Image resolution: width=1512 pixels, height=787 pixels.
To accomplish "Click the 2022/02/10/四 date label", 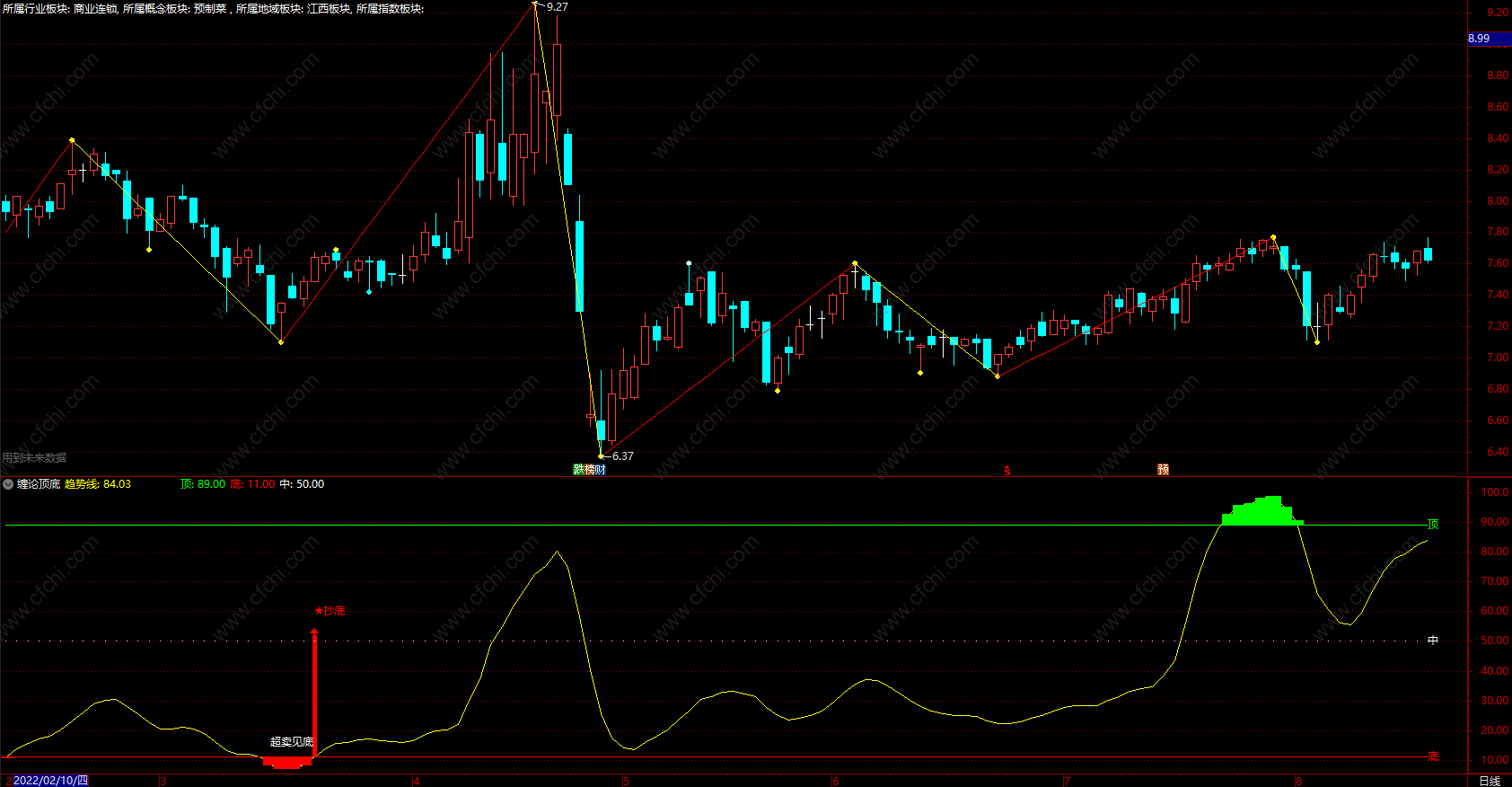I will (x=50, y=781).
